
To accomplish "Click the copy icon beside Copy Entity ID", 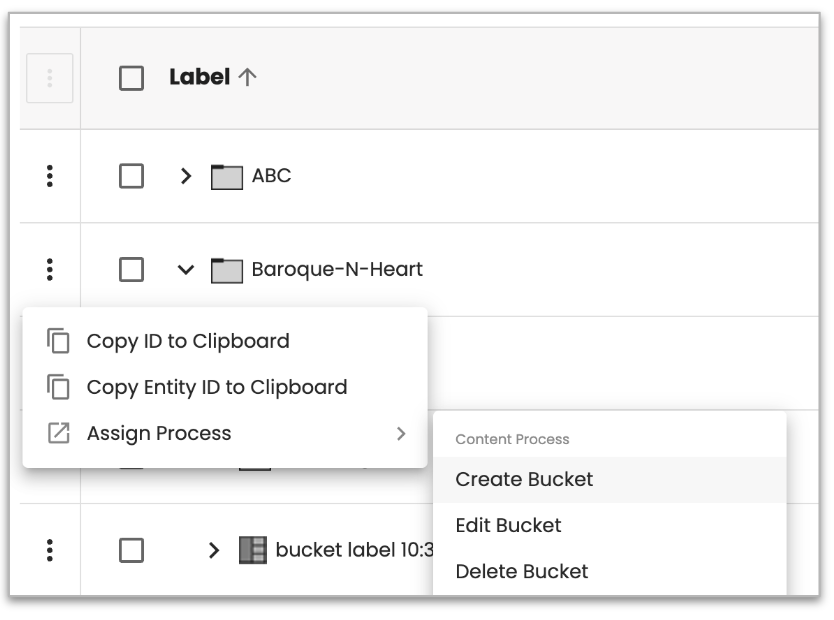I will [57, 387].
